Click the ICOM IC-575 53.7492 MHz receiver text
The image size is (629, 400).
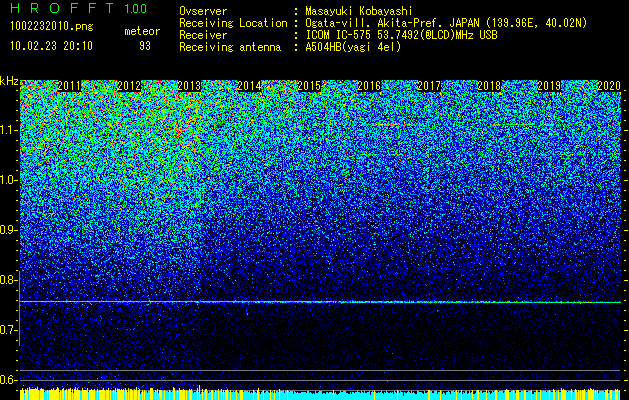click(x=401, y=35)
